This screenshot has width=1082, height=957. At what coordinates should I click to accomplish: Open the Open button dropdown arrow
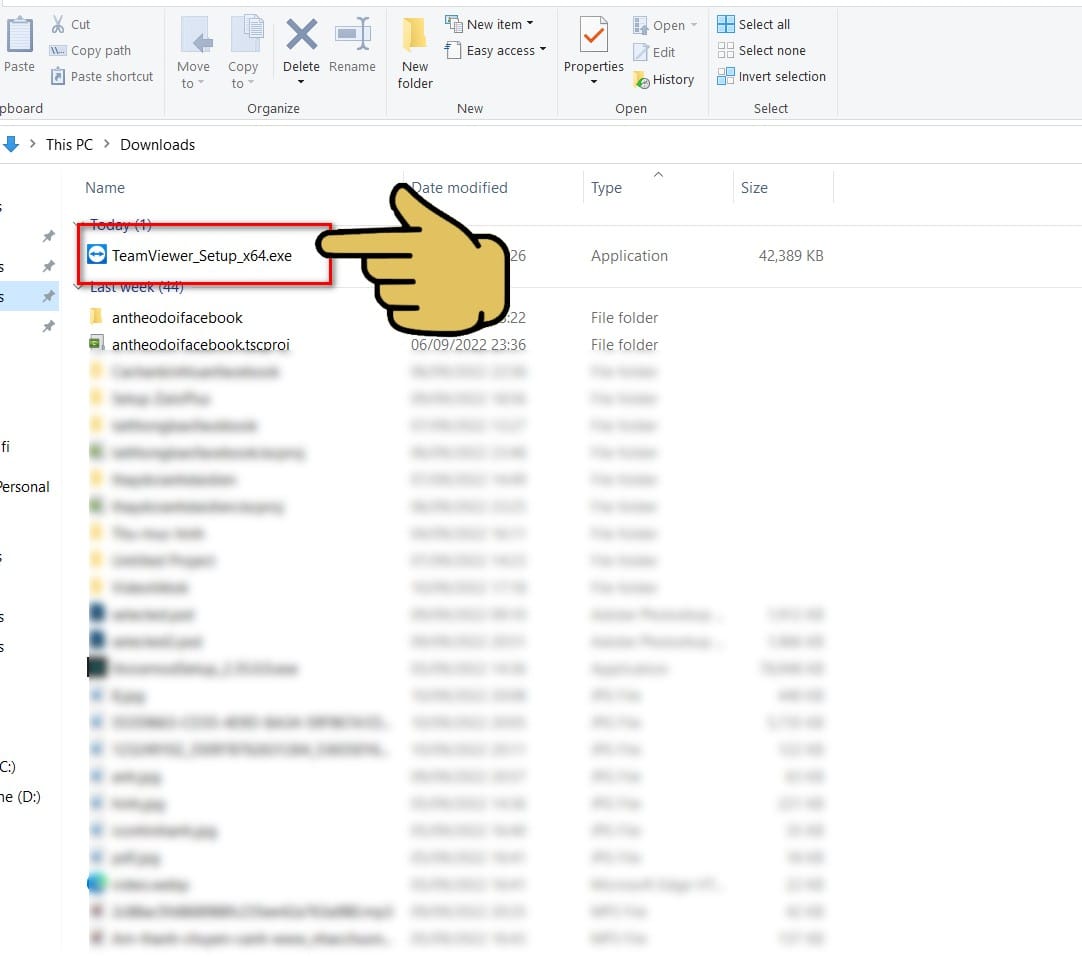(x=694, y=26)
